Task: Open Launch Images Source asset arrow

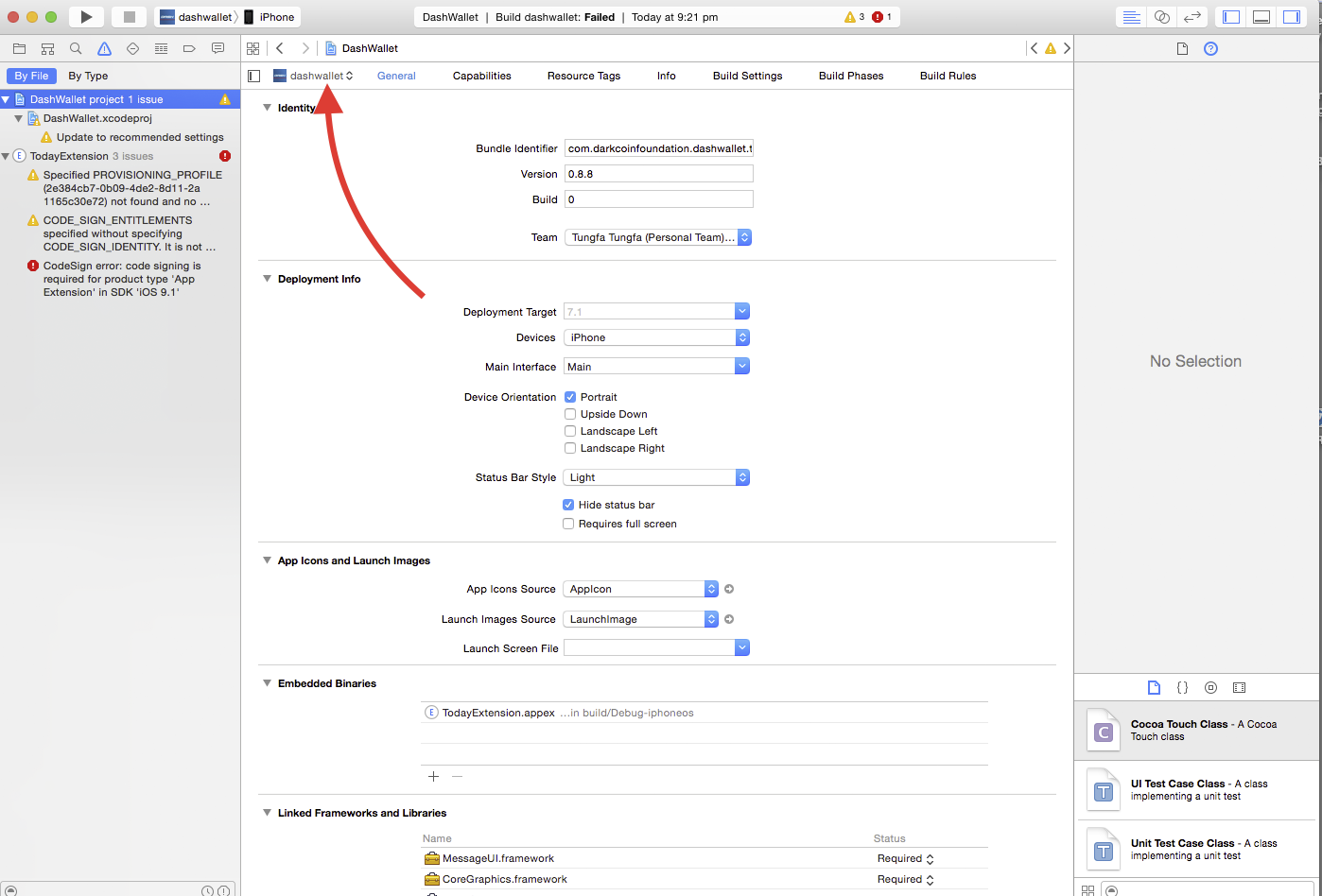Action: [729, 619]
